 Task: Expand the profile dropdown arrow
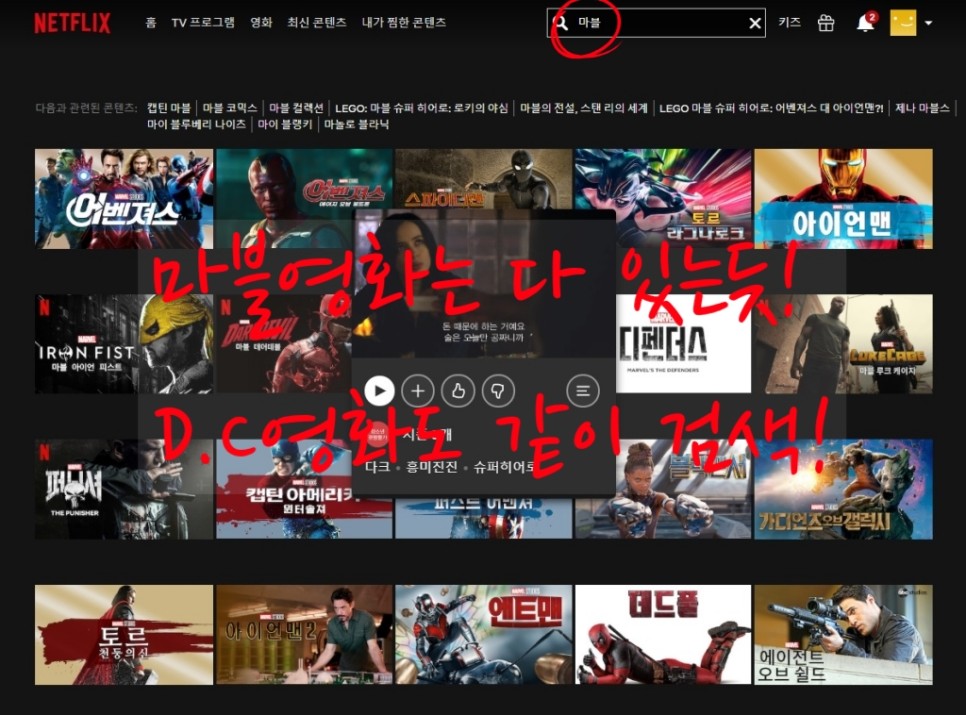pos(928,23)
